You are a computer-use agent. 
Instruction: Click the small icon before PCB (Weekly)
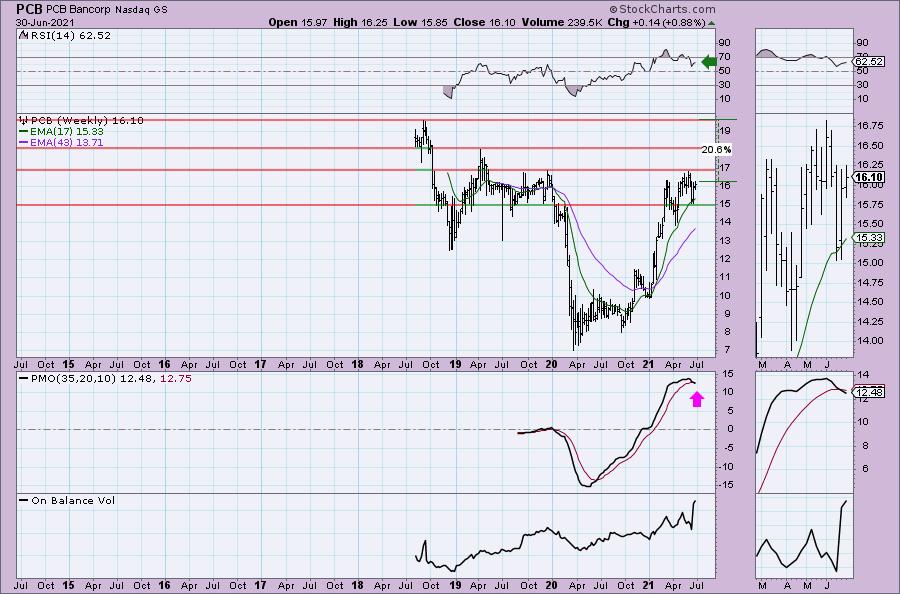pyautogui.click(x=23, y=120)
